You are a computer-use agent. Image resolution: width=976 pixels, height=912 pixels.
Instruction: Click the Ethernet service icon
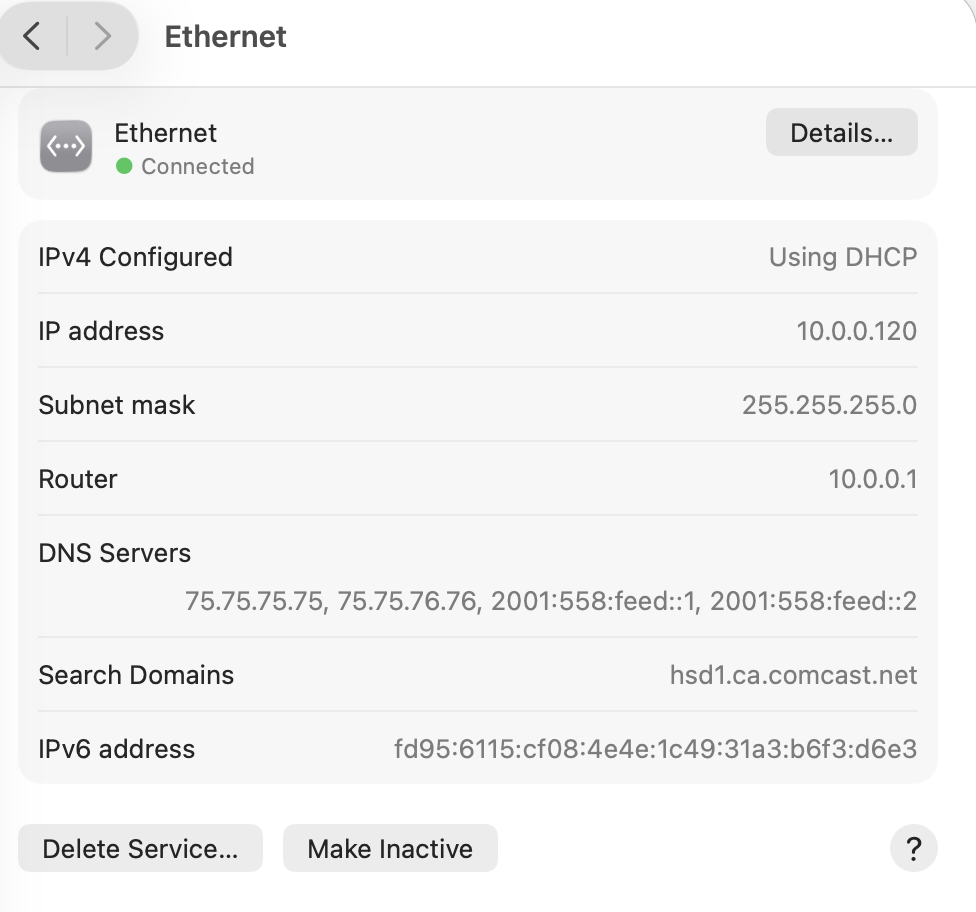pyautogui.click(x=66, y=146)
